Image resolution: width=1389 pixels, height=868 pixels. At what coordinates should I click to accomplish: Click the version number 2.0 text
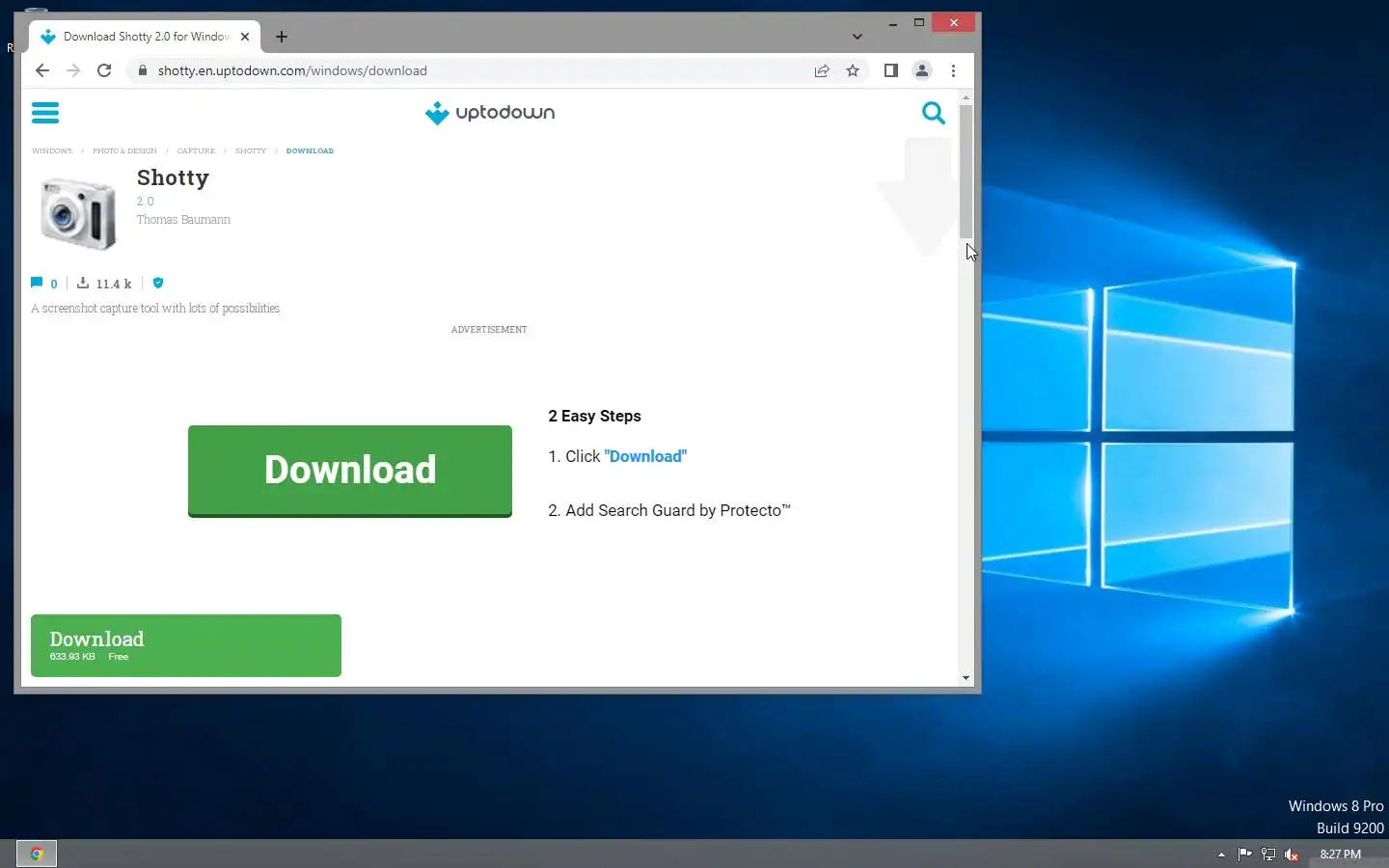coord(145,202)
